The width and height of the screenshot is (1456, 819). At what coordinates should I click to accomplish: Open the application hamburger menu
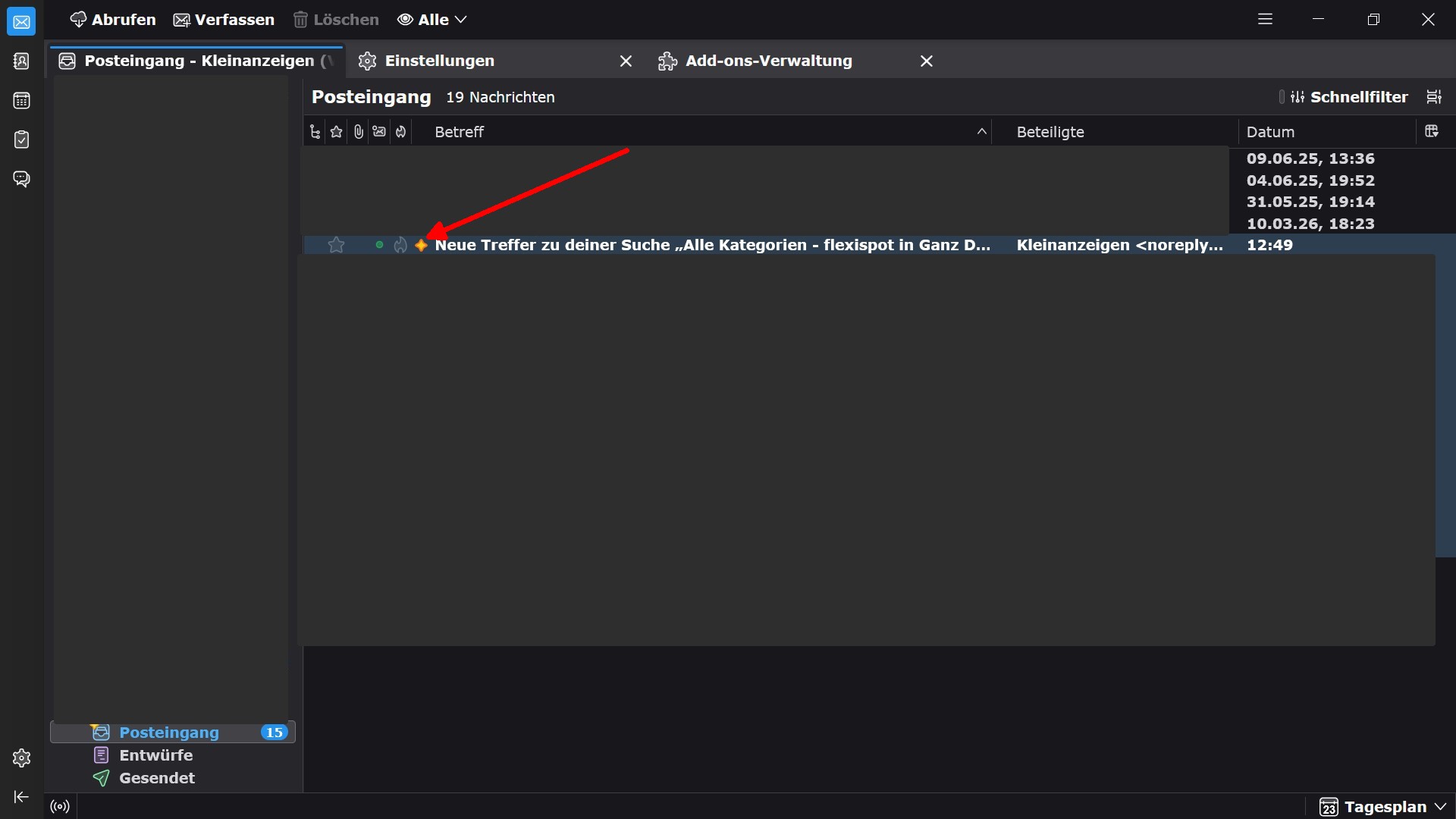tap(1265, 20)
